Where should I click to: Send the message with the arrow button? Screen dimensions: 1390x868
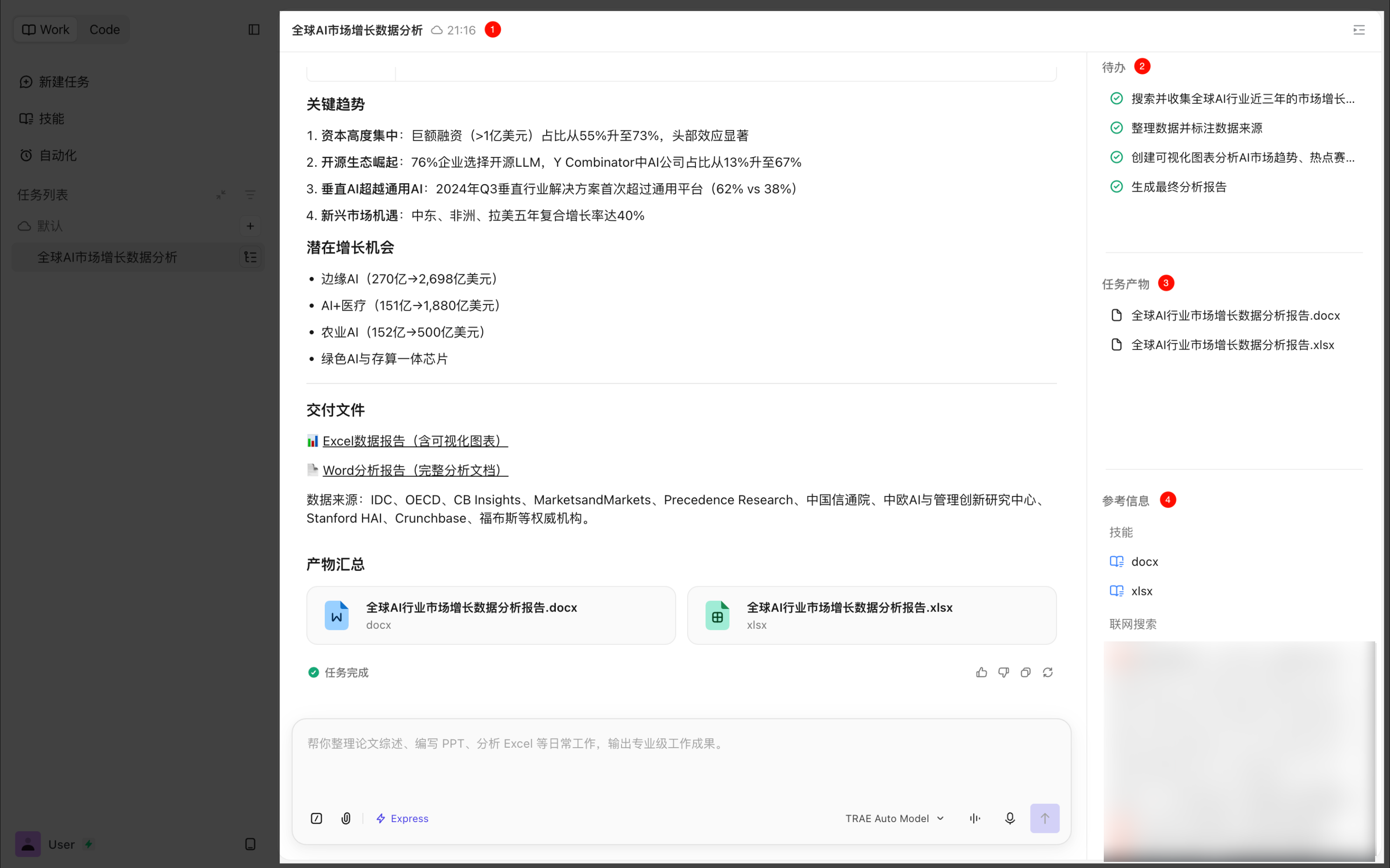point(1044,818)
